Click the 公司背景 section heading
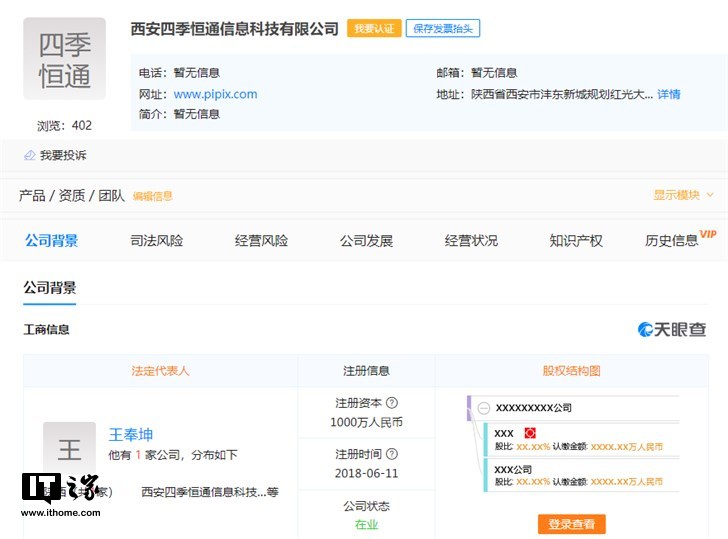The height and width of the screenshot is (539, 728). click(x=50, y=288)
